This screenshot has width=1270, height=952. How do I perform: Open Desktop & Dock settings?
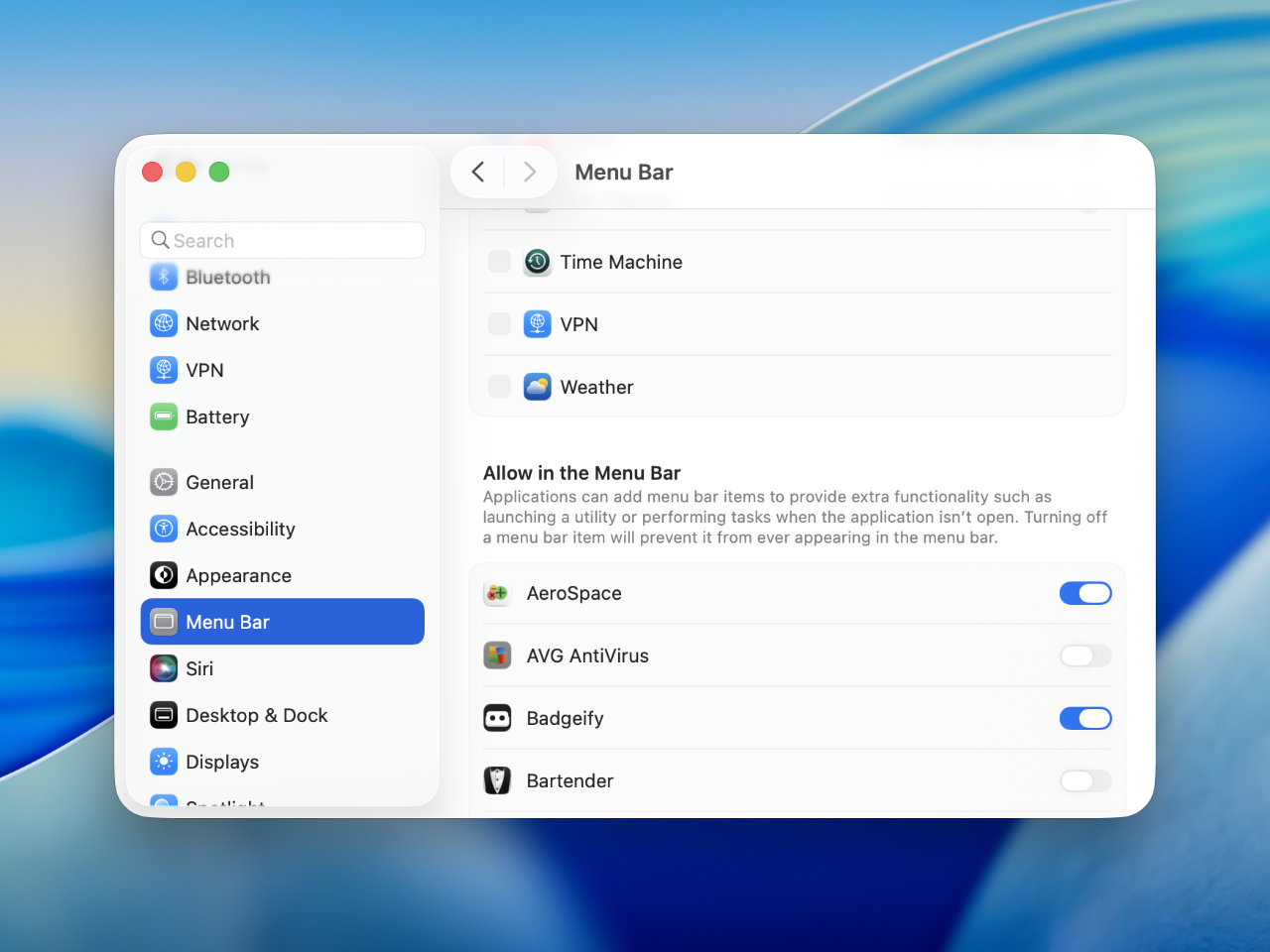(x=256, y=715)
